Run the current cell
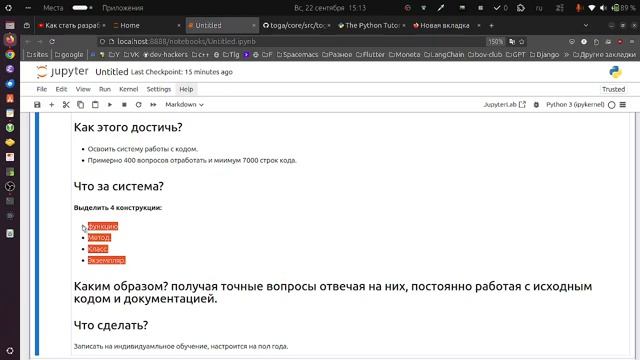The image size is (640, 360). [x=110, y=105]
